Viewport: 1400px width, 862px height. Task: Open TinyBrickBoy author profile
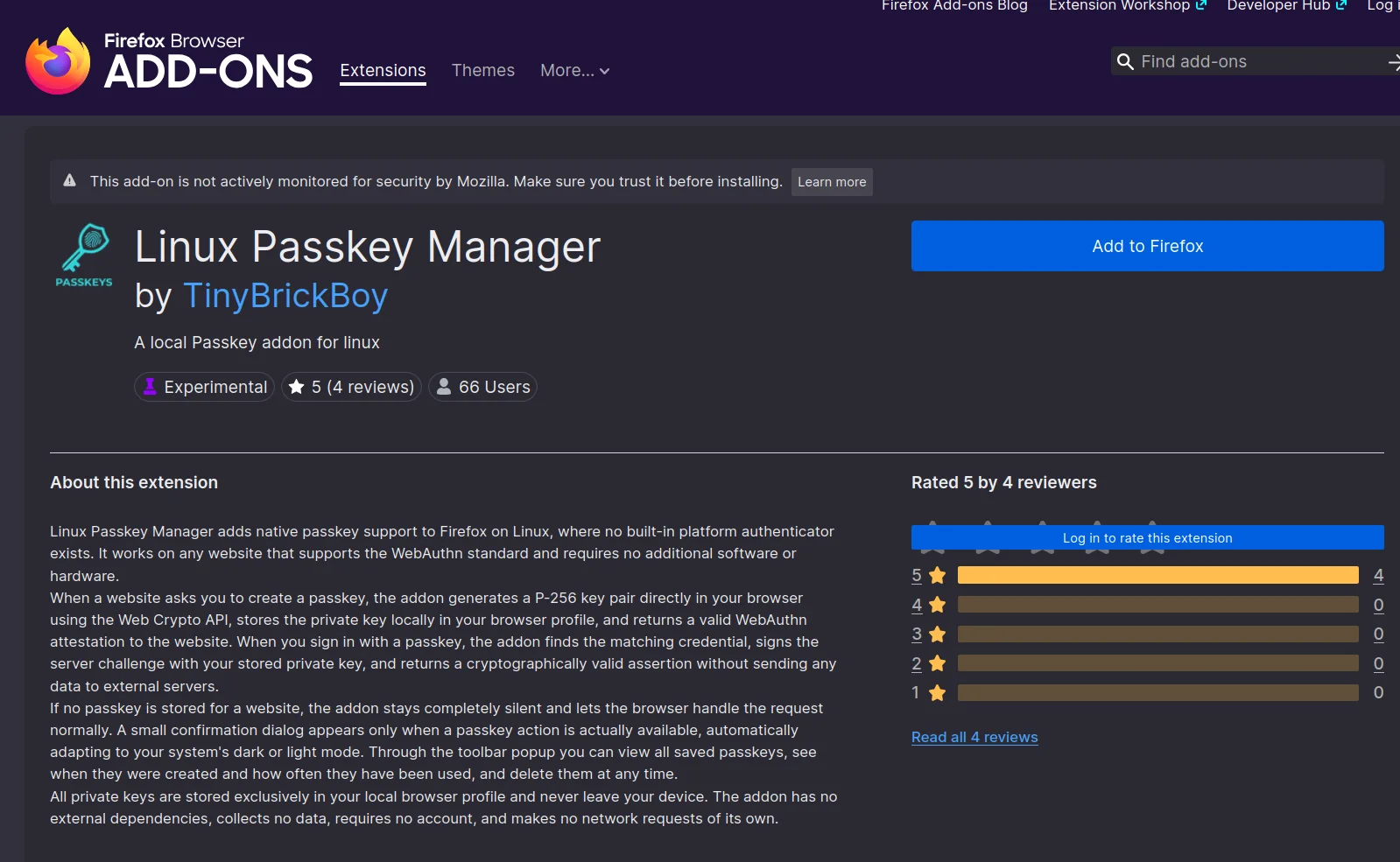(285, 296)
